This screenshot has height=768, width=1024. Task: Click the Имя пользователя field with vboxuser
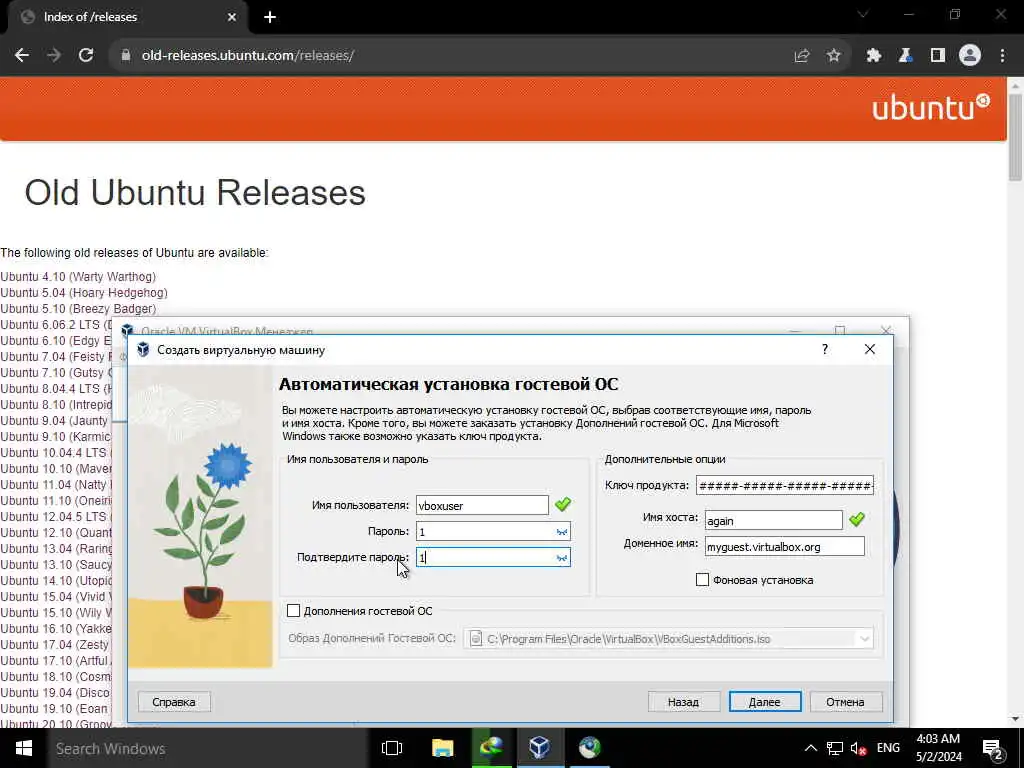tap(482, 505)
